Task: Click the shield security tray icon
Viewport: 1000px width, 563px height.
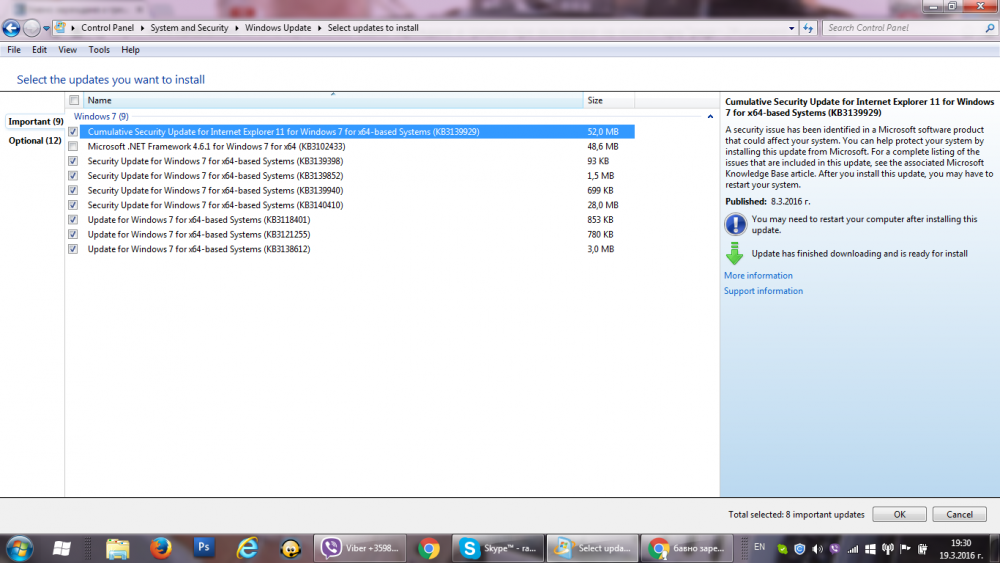Action: (x=799, y=549)
